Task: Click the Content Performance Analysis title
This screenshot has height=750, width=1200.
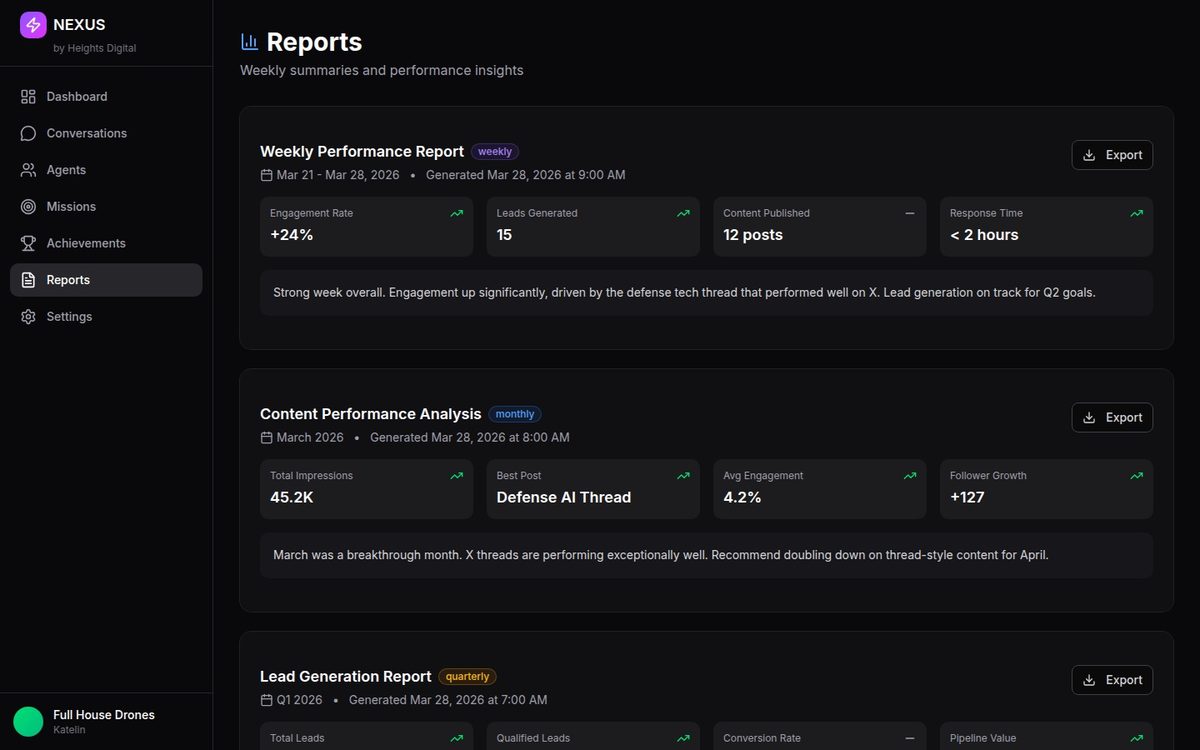Action: click(371, 414)
